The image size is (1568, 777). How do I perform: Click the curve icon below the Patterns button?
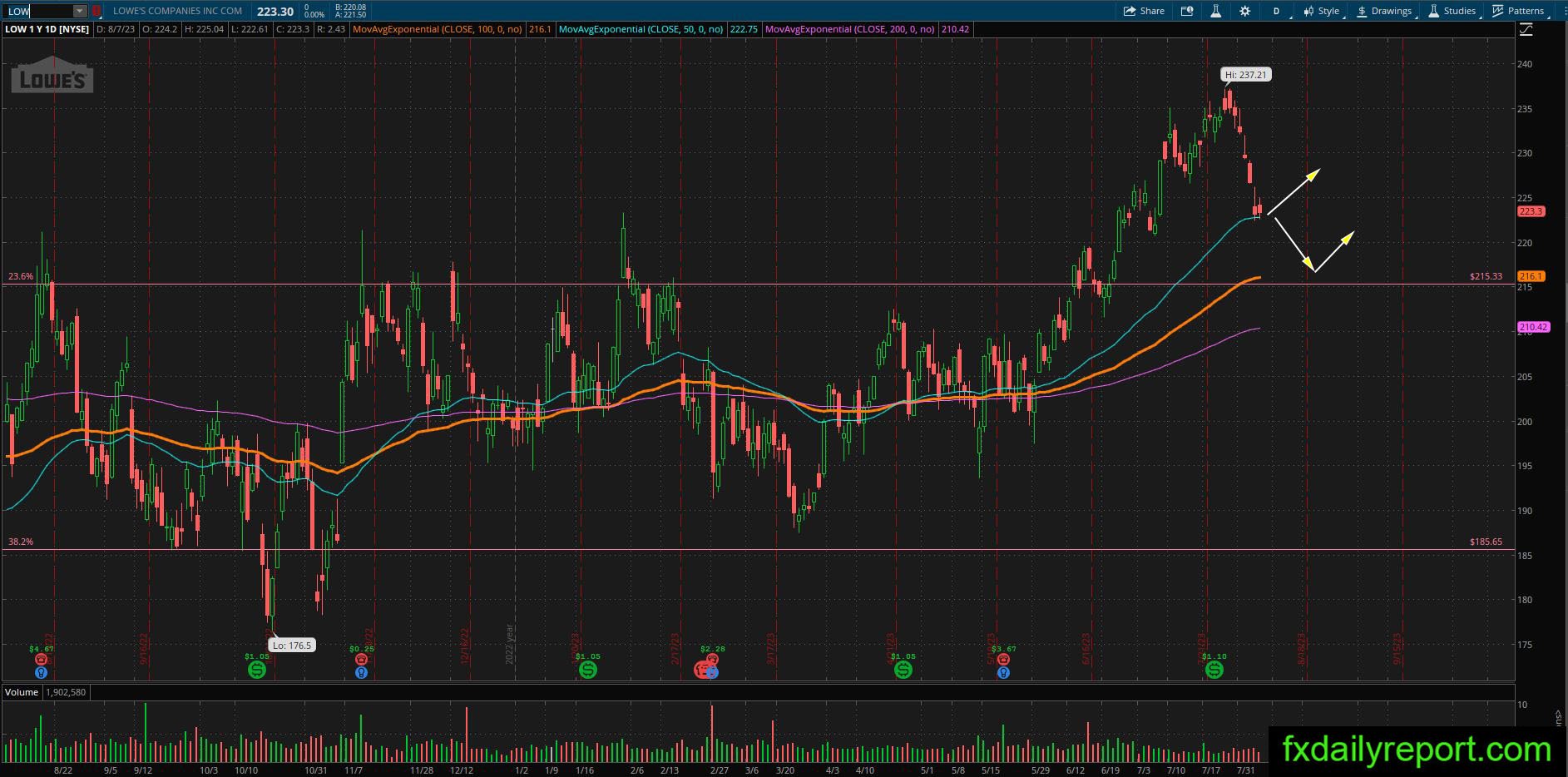pos(1526,30)
